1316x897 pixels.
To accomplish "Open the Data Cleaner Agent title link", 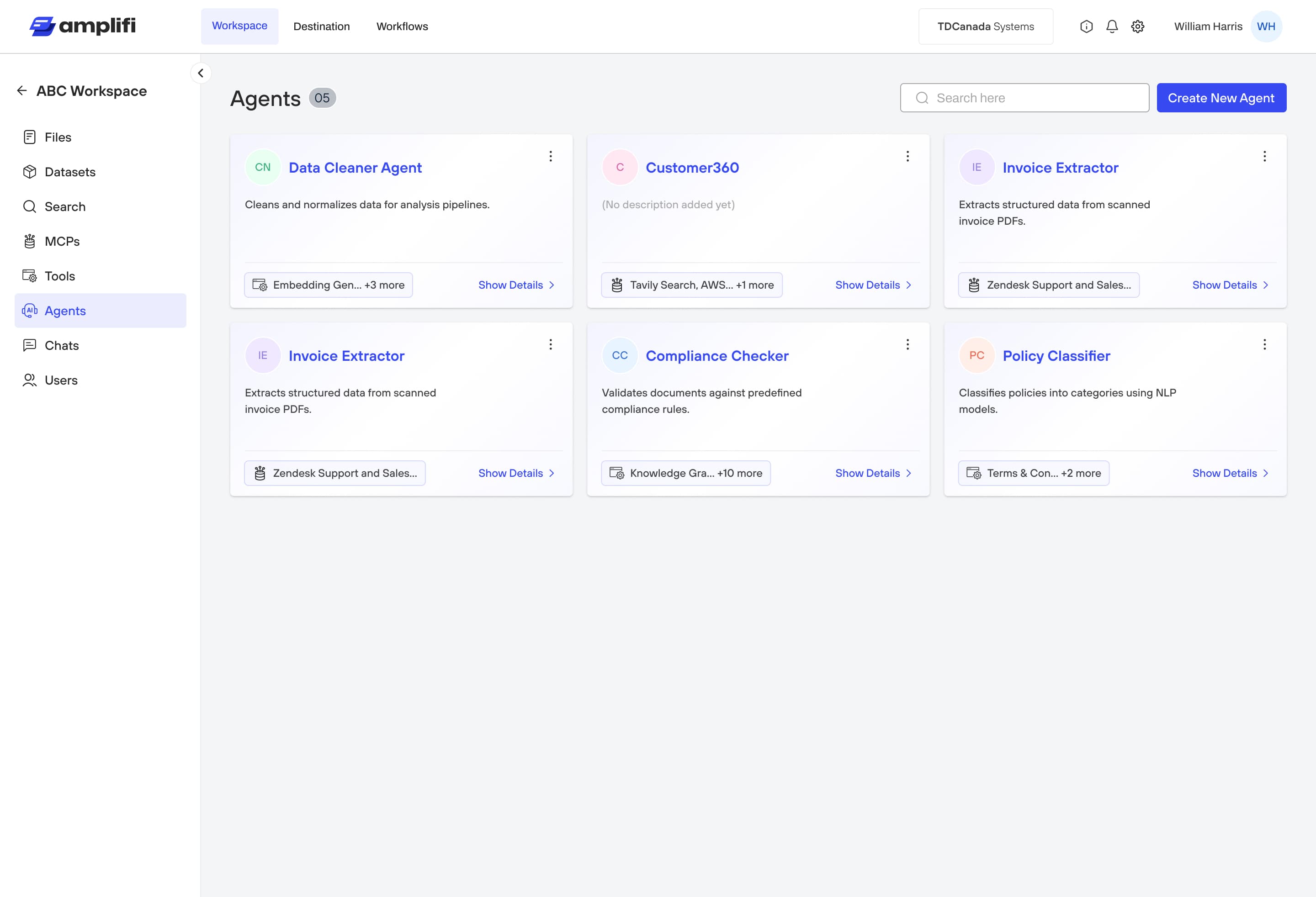I will pyautogui.click(x=355, y=168).
